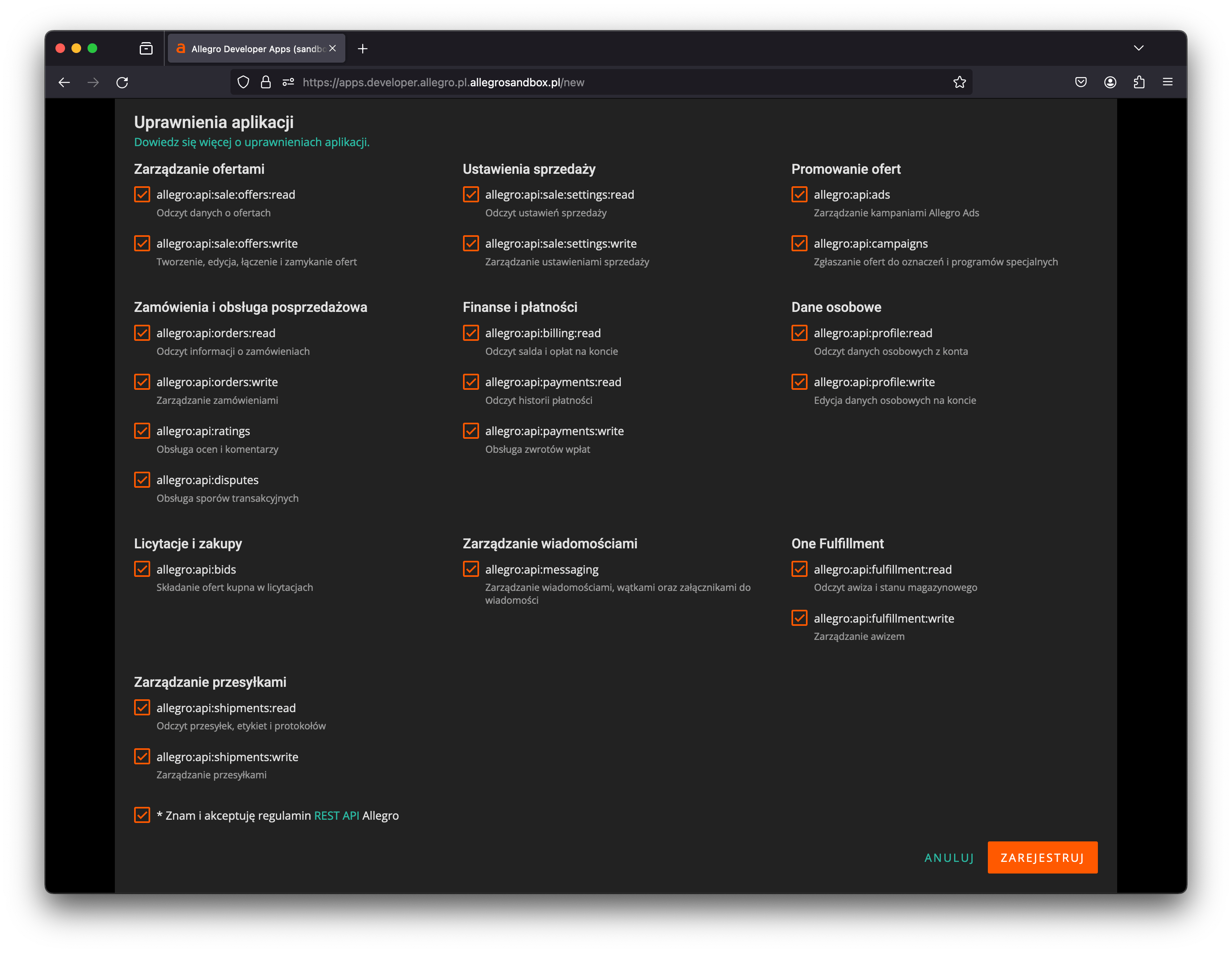Click the 'Finanse i płatności' heading
This screenshot has height=953, width=1232.
tap(520, 307)
